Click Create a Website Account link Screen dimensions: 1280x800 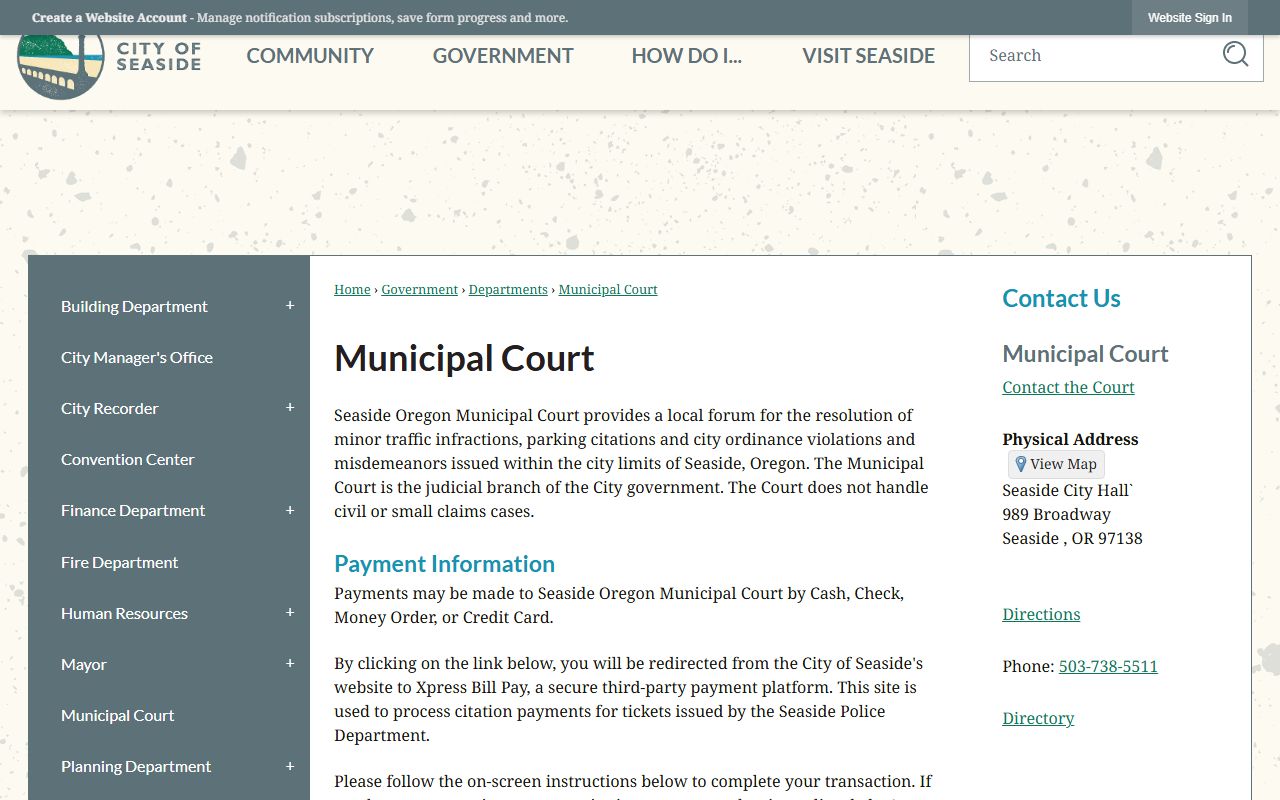click(x=109, y=18)
